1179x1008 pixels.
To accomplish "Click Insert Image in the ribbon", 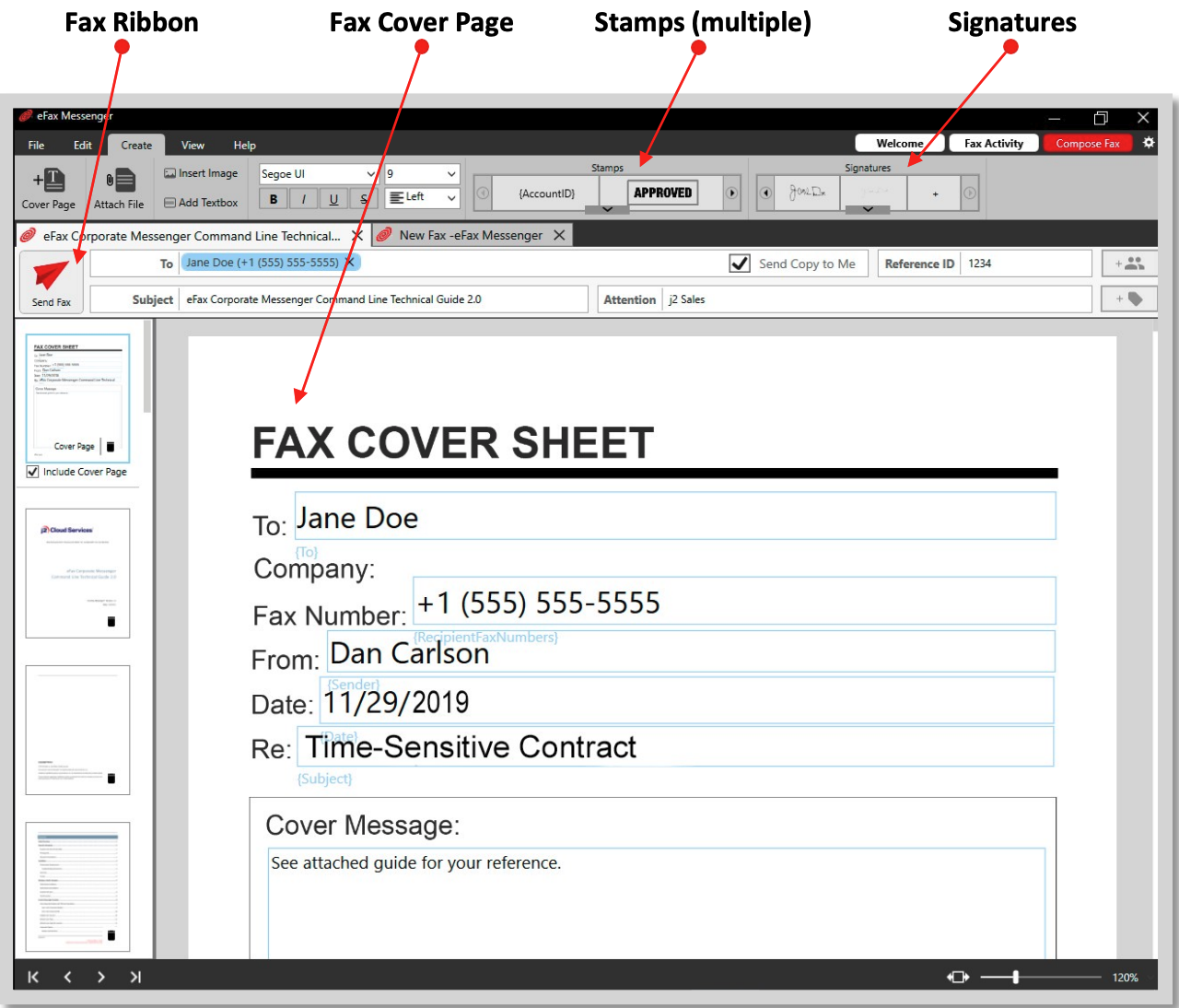I will pos(201,173).
